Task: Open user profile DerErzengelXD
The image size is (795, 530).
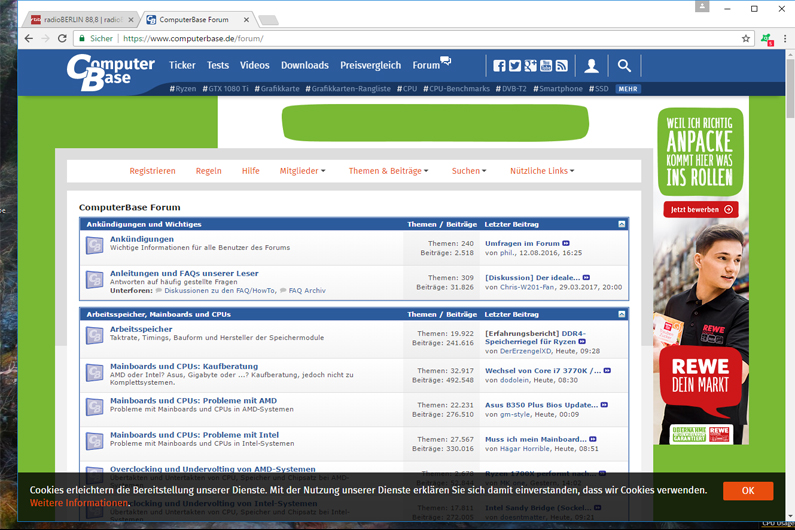Action: (525, 351)
